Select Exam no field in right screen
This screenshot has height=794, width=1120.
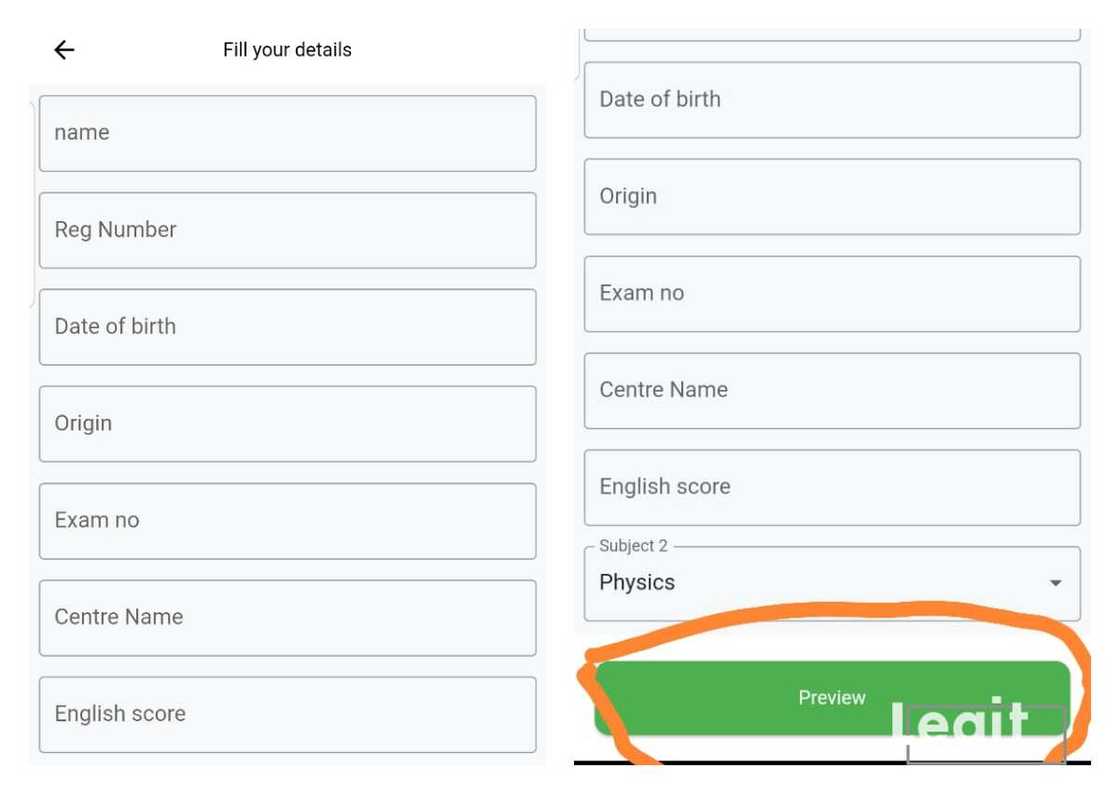pyautogui.click(x=832, y=294)
